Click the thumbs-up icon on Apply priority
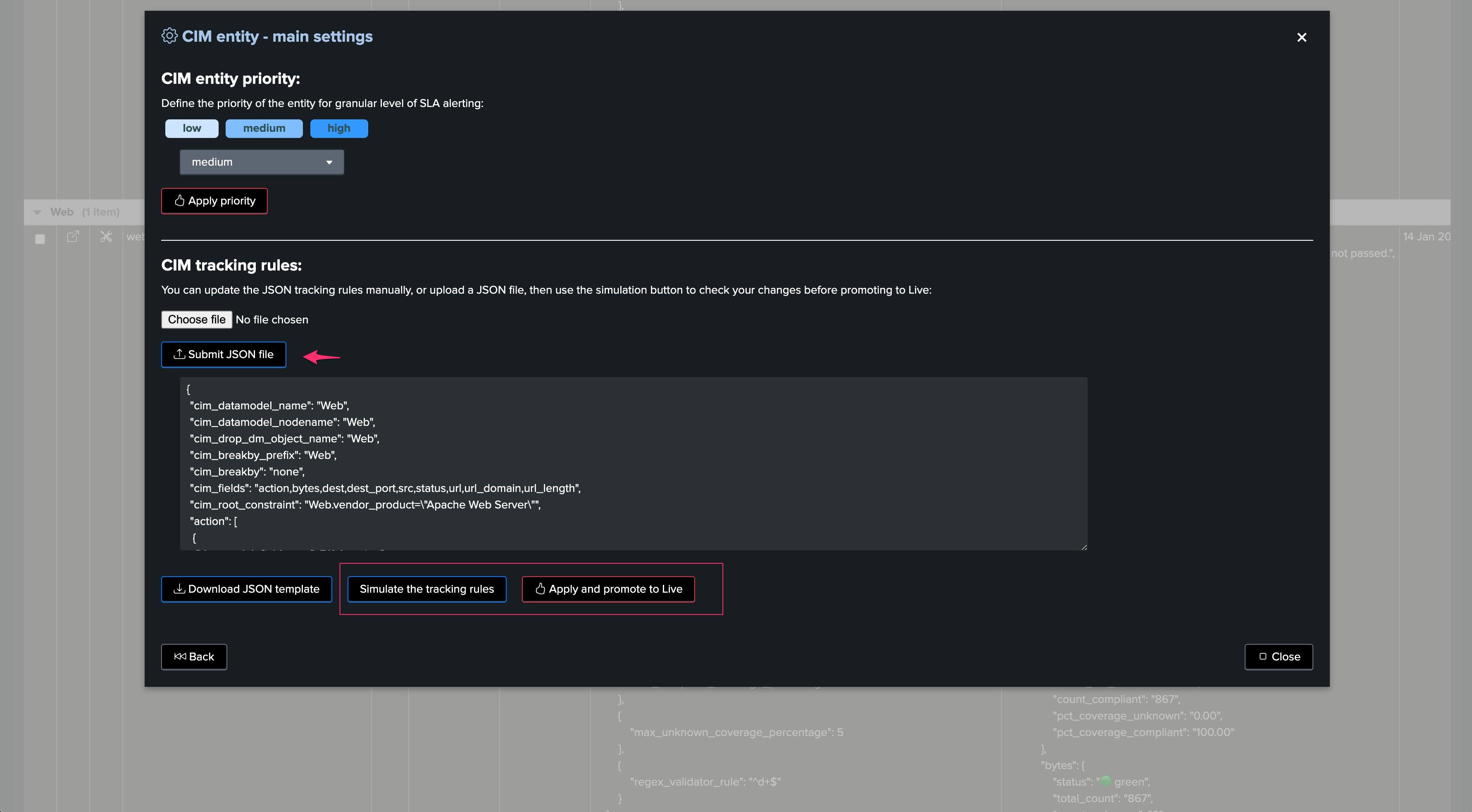This screenshot has height=812, width=1472. pyautogui.click(x=179, y=200)
